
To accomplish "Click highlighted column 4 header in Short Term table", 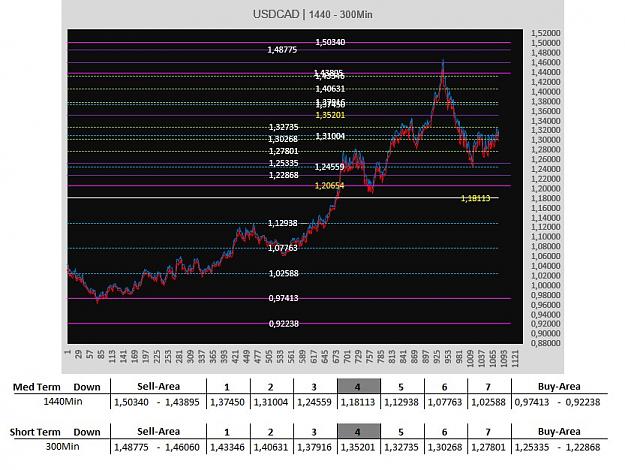I will click(359, 431).
